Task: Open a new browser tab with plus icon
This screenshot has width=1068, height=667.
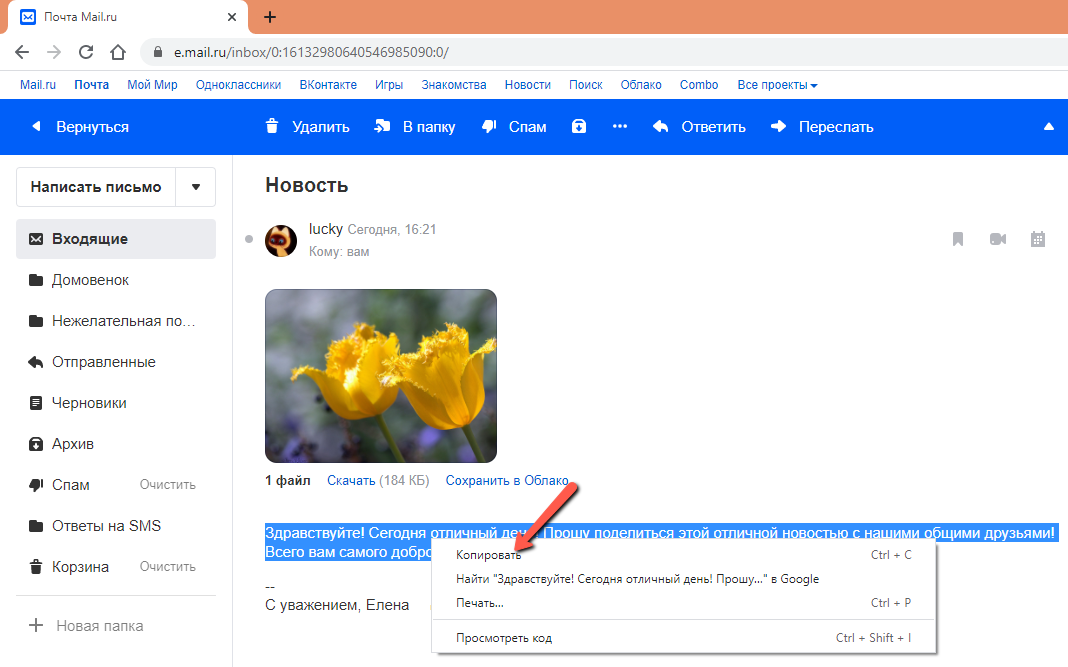Action: pos(270,17)
